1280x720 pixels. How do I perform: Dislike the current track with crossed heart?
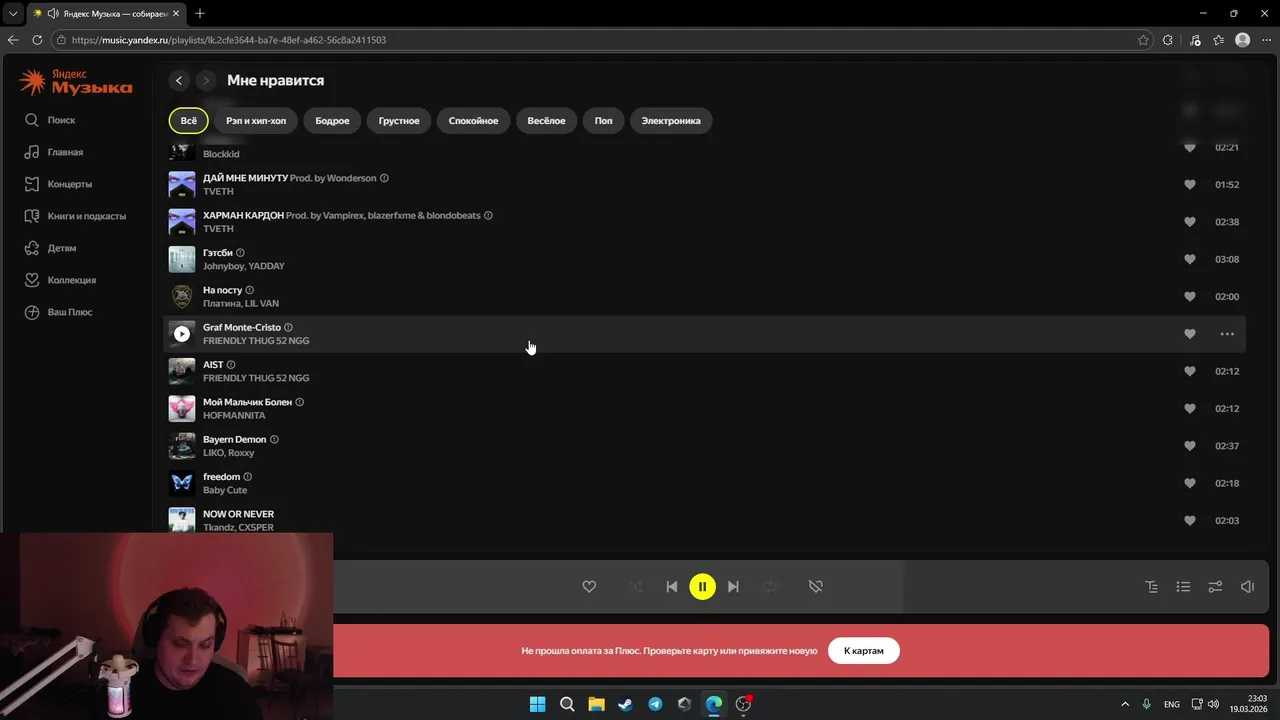816,587
